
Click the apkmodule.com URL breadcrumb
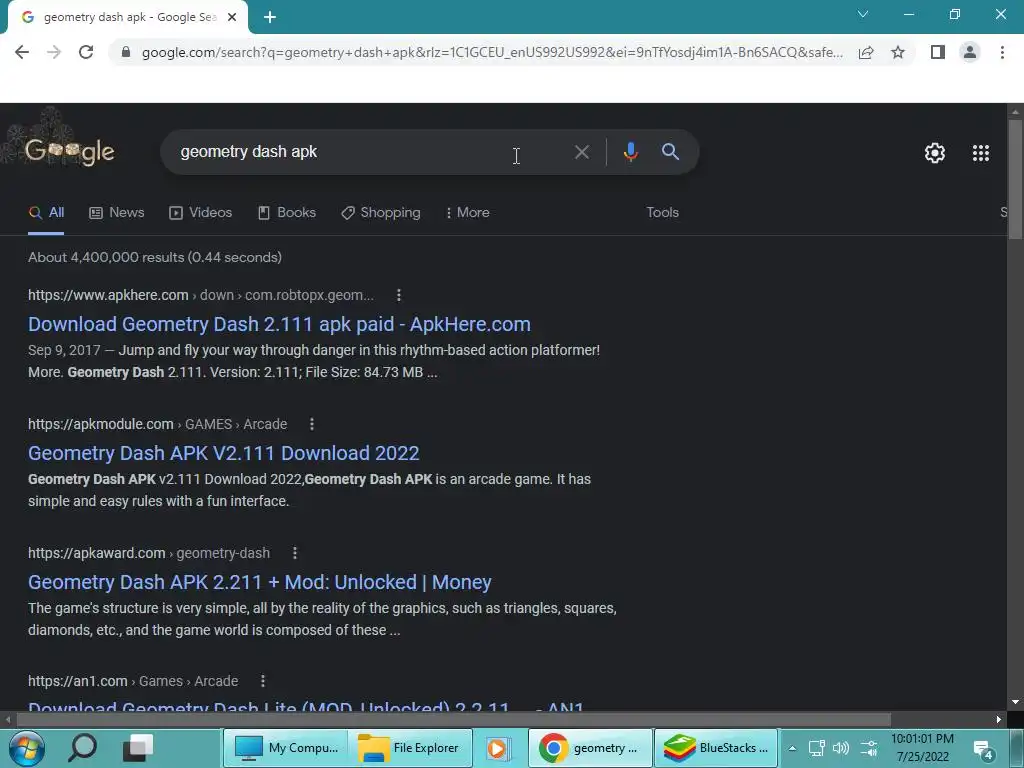coord(157,424)
